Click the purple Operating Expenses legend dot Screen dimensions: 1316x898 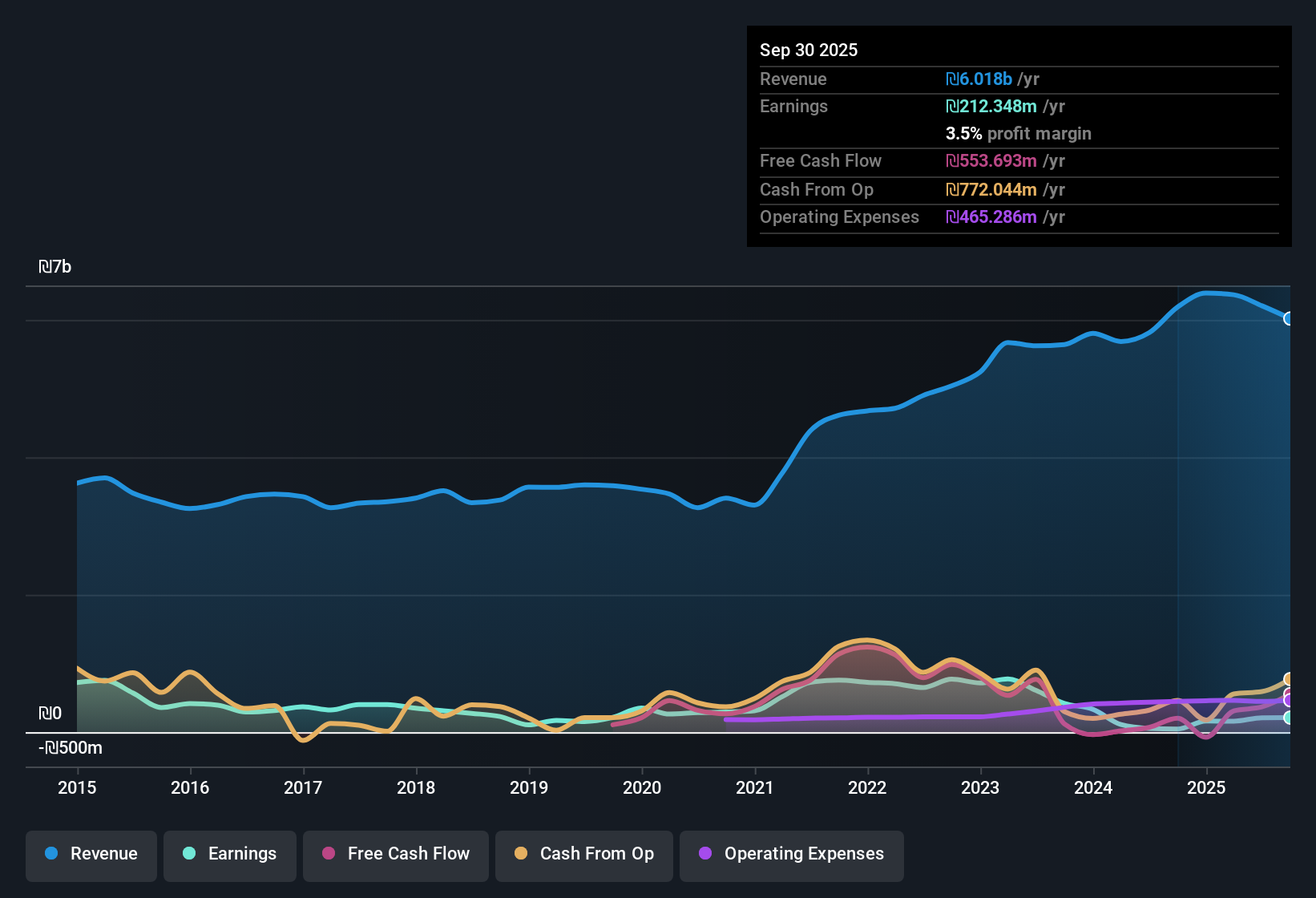[x=705, y=854]
